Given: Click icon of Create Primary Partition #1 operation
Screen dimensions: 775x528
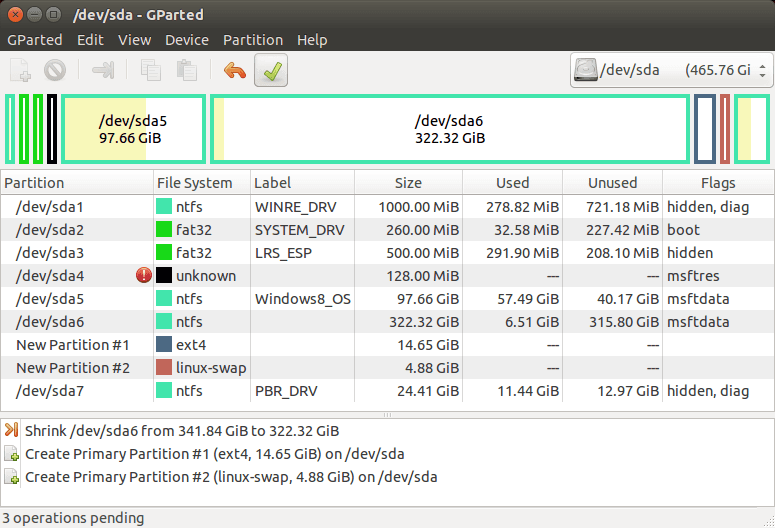Looking at the screenshot, I should pyautogui.click(x=11, y=453).
